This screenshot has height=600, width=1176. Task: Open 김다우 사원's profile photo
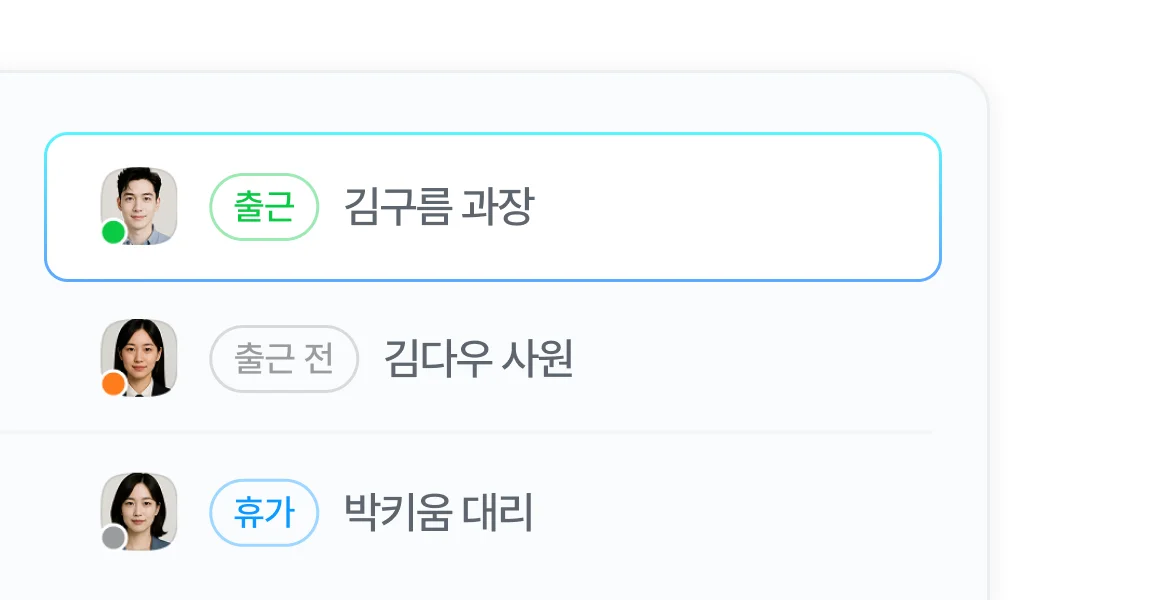pyautogui.click(x=140, y=352)
